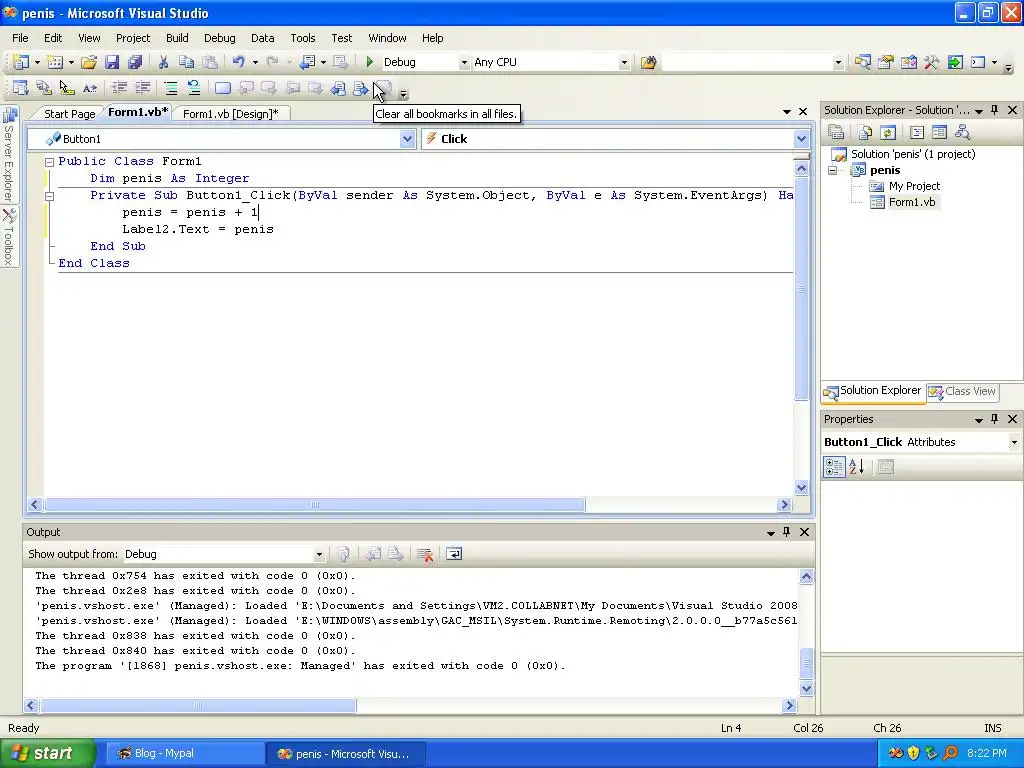The image size is (1024, 768).
Task: Open the Command Window toolbar icon
Action: [x=978, y=62]
